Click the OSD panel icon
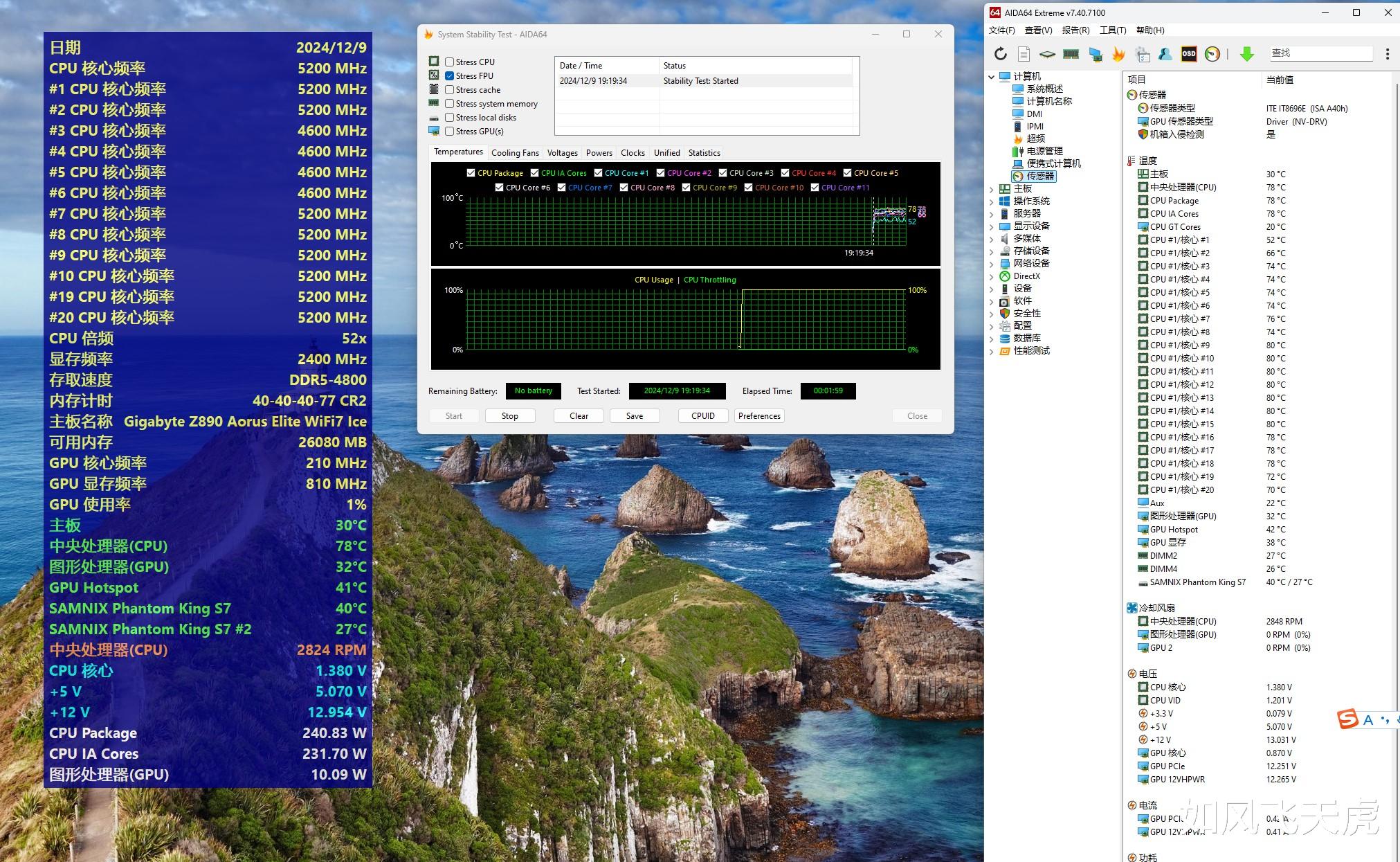This screenshot has height=862, width=1400. coord(1188,54)
